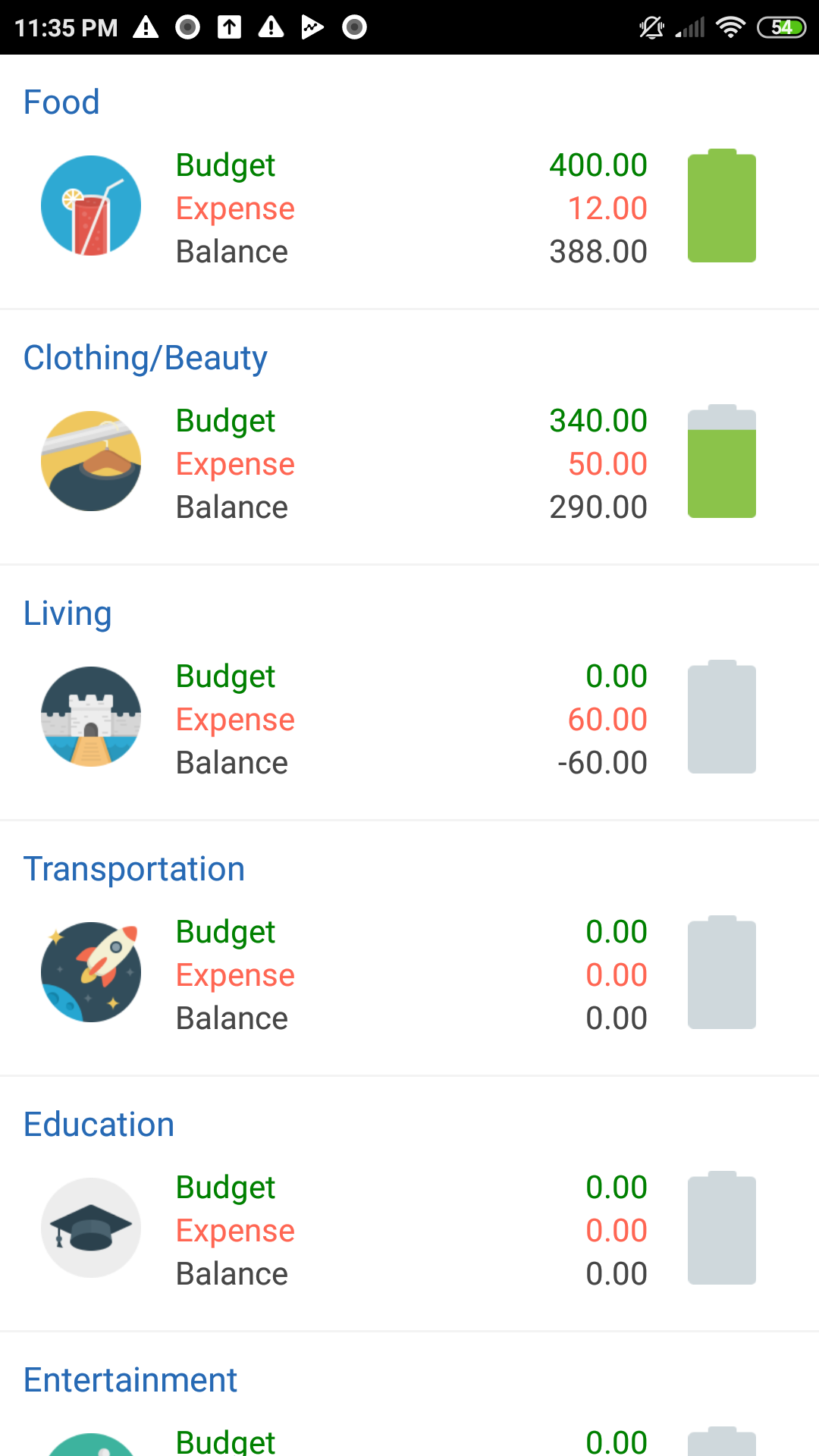The height and width of the screenshot is (1456, 819).
Task: Select the Transportation category title
Action: (x=134, y=869)
